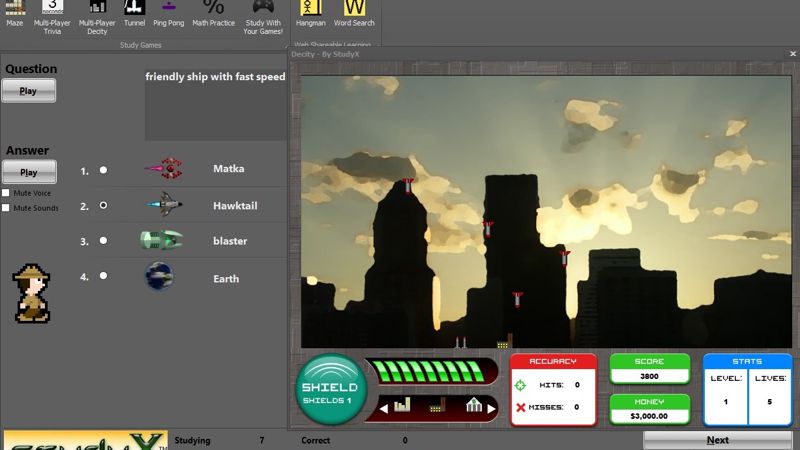Launch the Hangman game

(310, 14)
